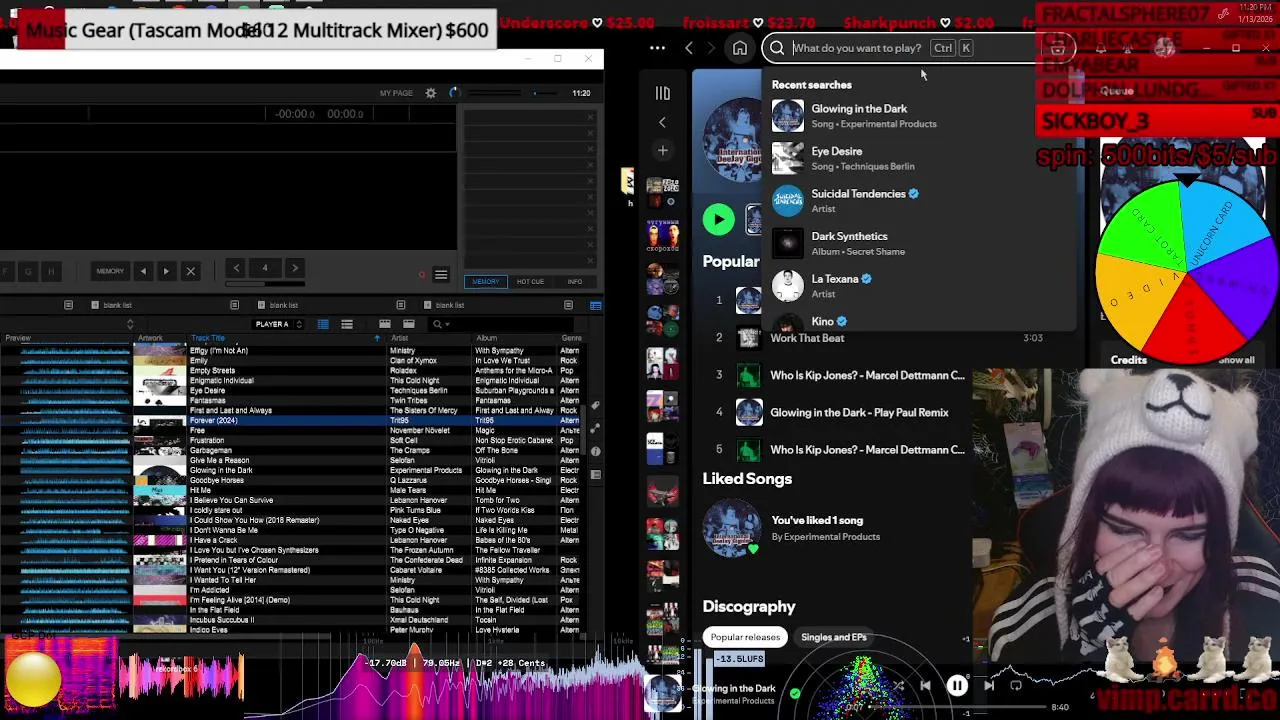Open MY PAGE in rekordbox

pos(396,93)
